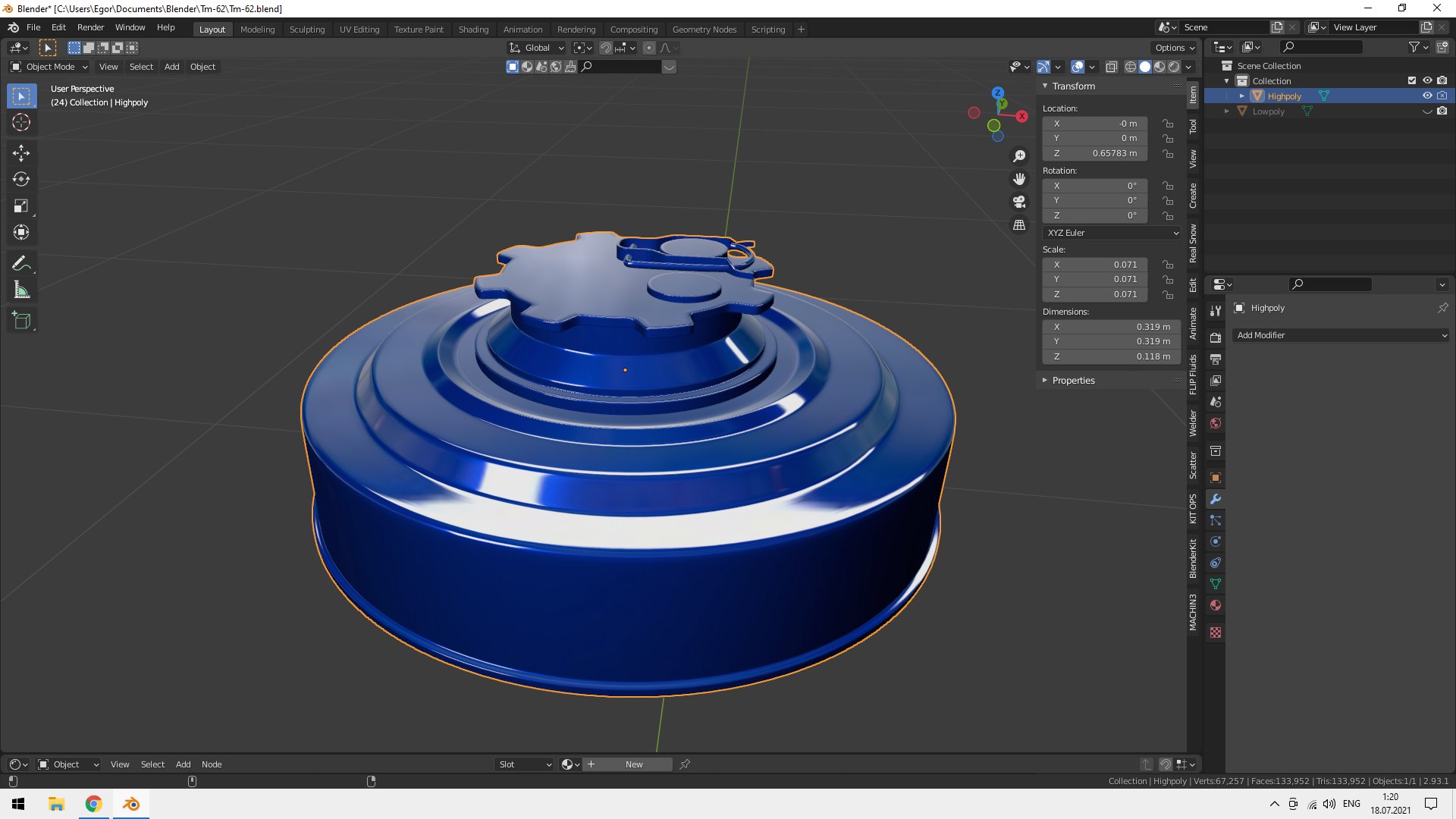Lock the Scale Z value
1456x819 pixels.
pyautogui.click(x=1169, y=294)
